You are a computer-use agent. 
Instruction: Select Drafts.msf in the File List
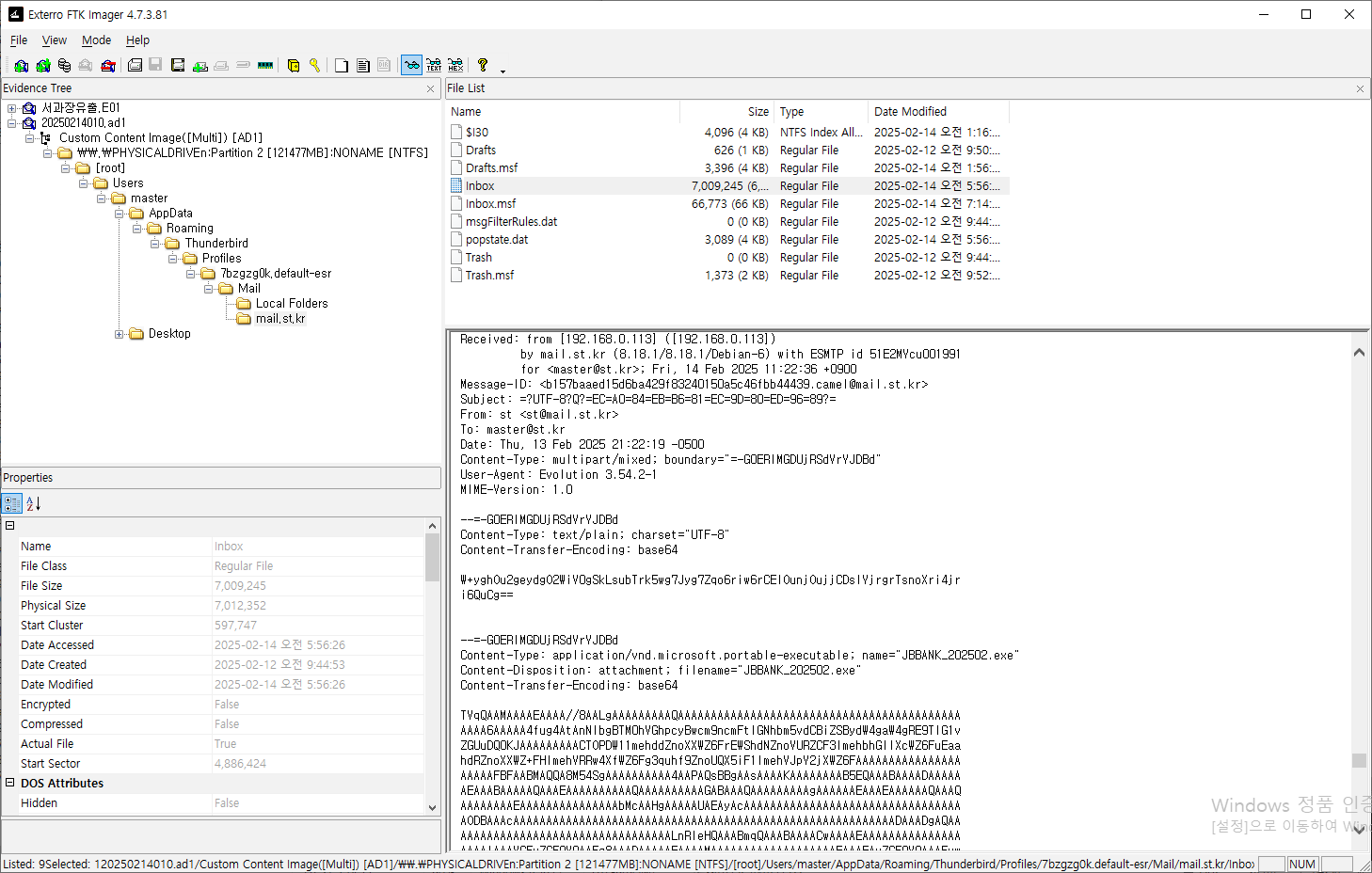491,168
